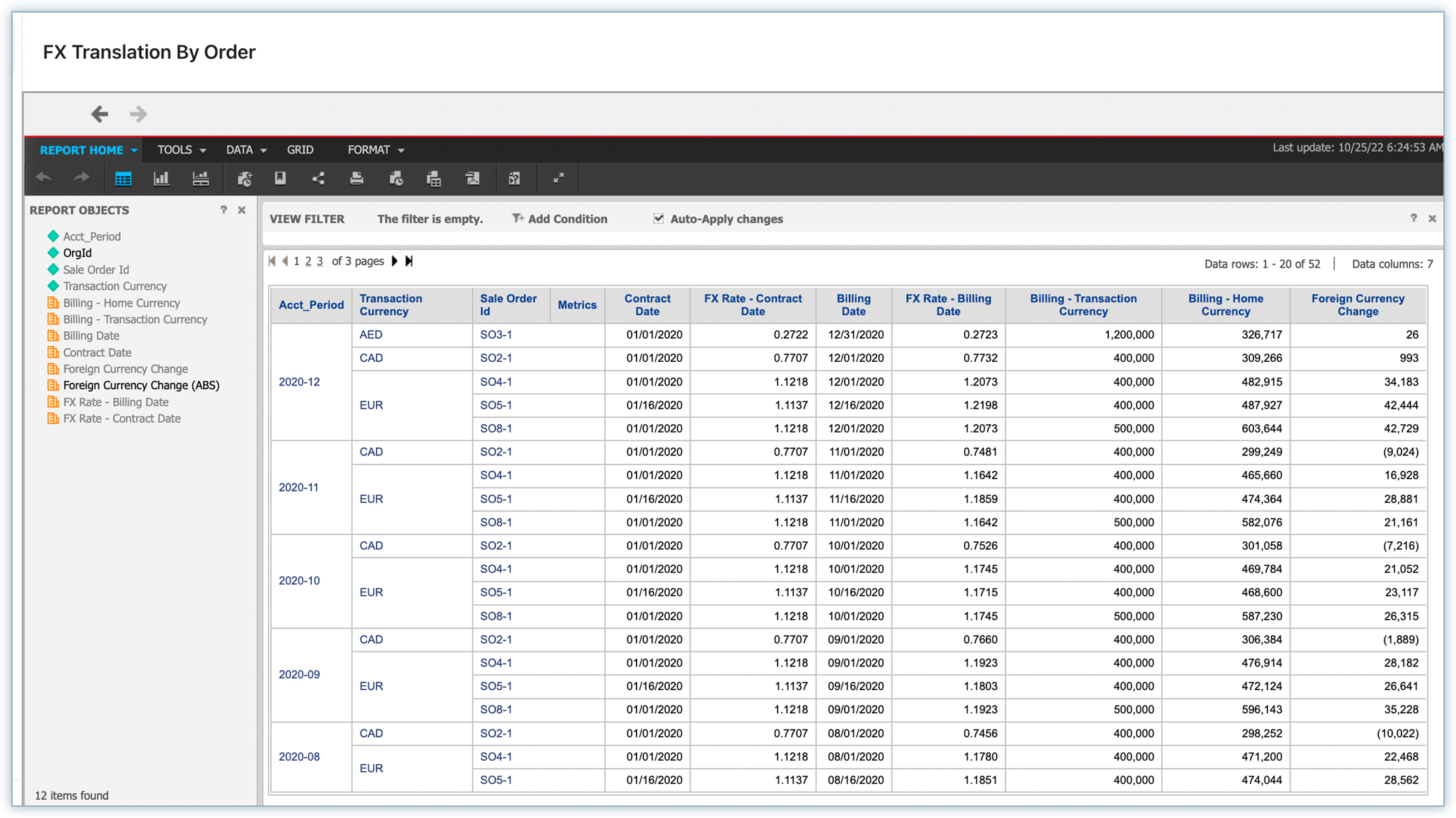This screenshot has height=818, width=1456.
Task: Go to page 2 link
Action: click(x=308, y=261)
